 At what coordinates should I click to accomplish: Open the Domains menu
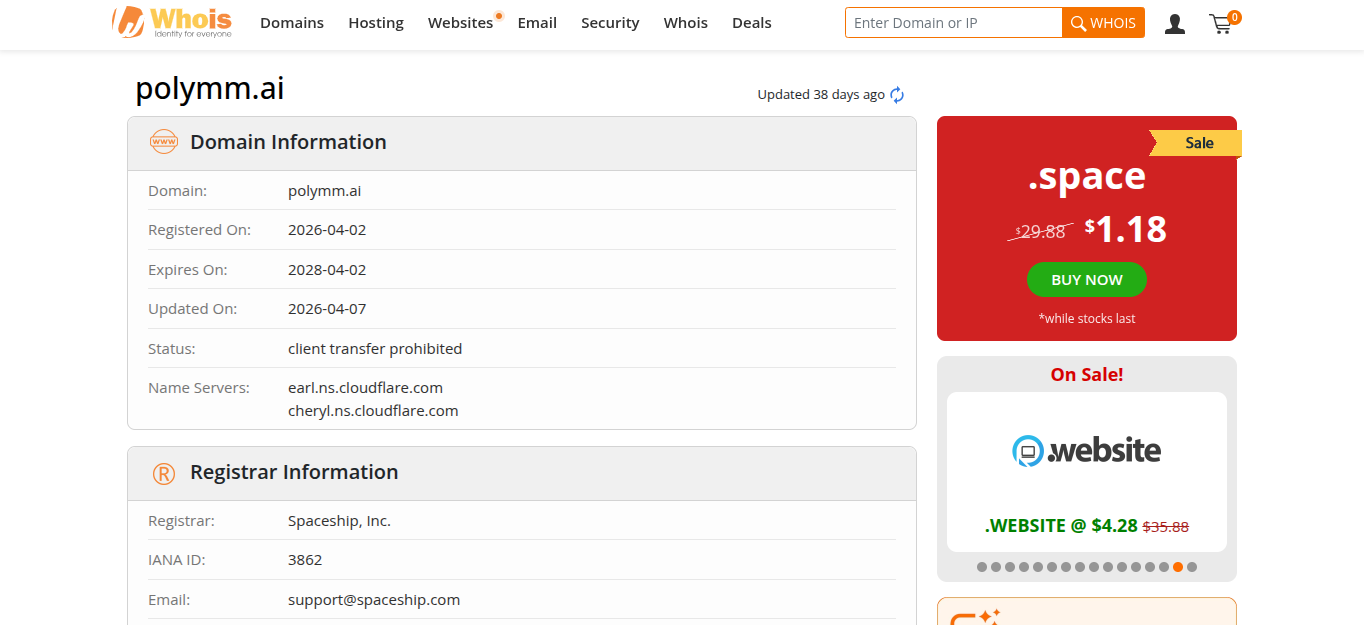tap(292, 23)
